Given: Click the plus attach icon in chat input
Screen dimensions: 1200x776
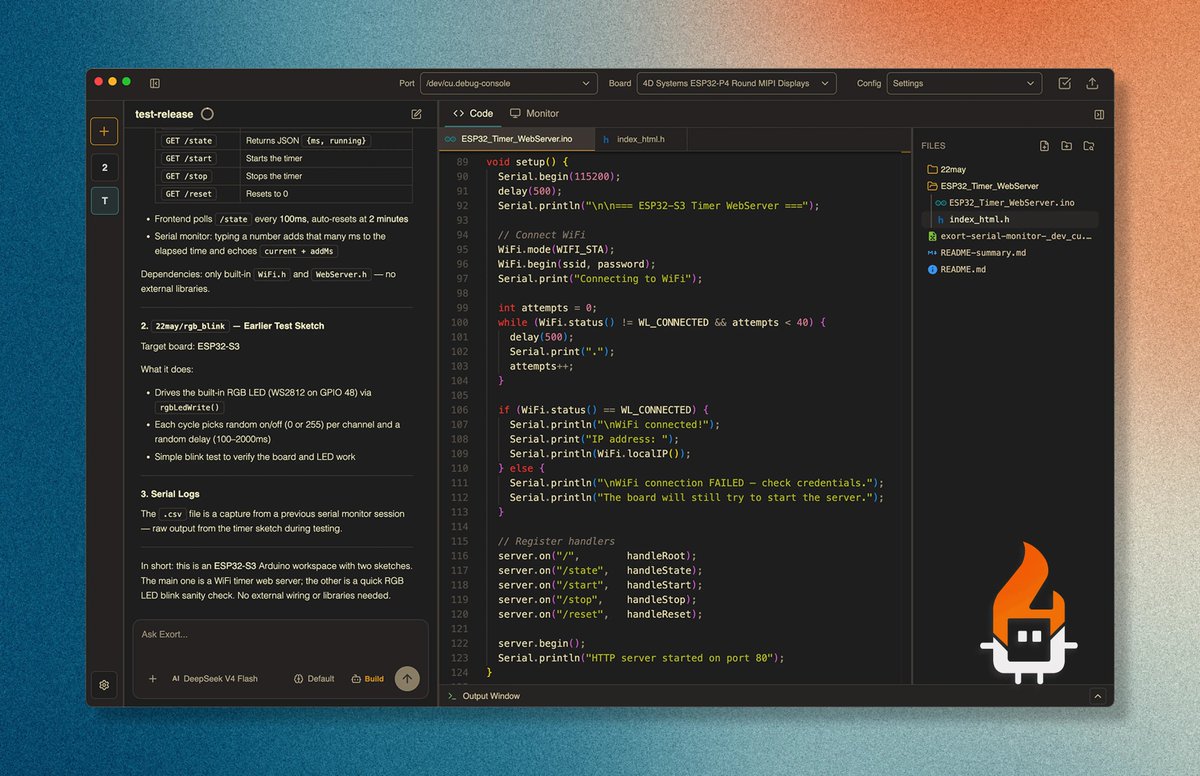Looking at the screenshot, I should coord(153,678).
